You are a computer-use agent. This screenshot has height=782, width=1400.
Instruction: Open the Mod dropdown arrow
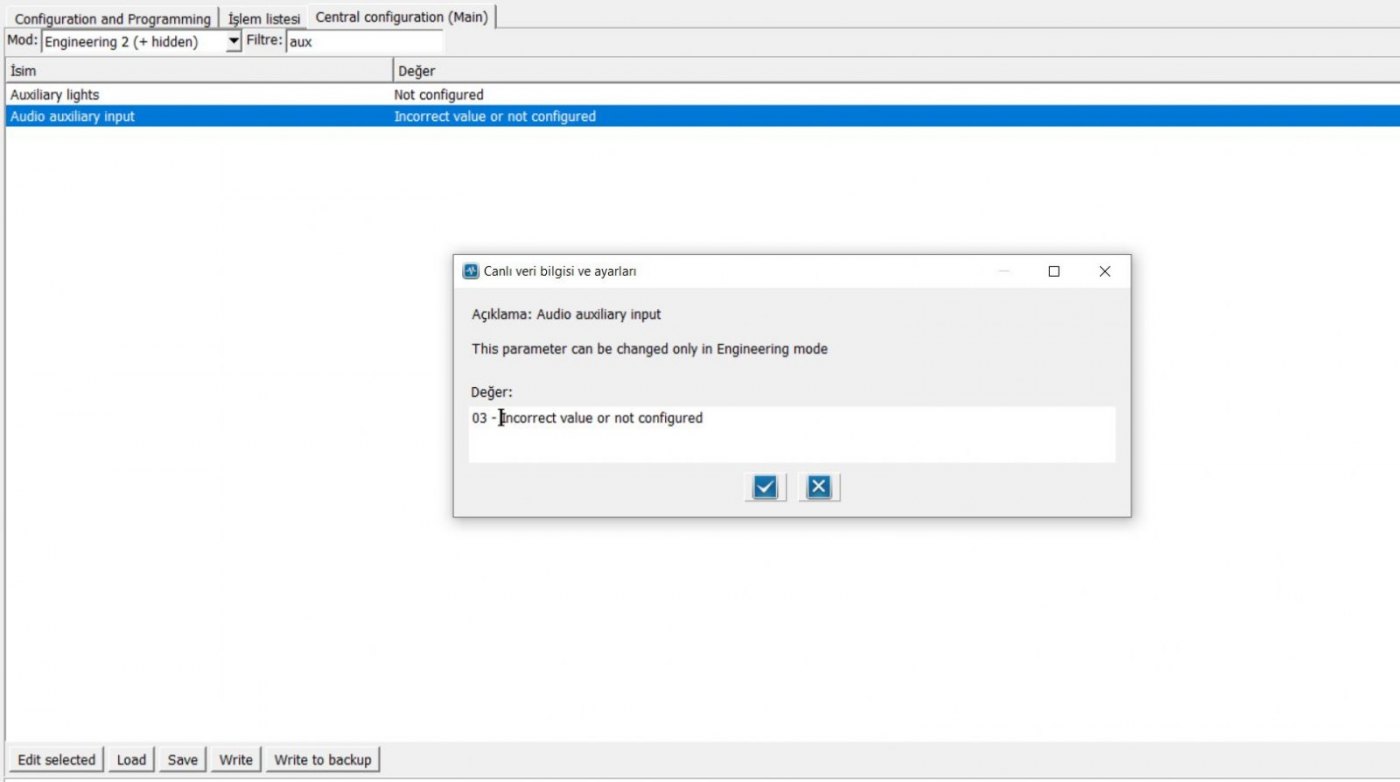click(x=234, y=42)
